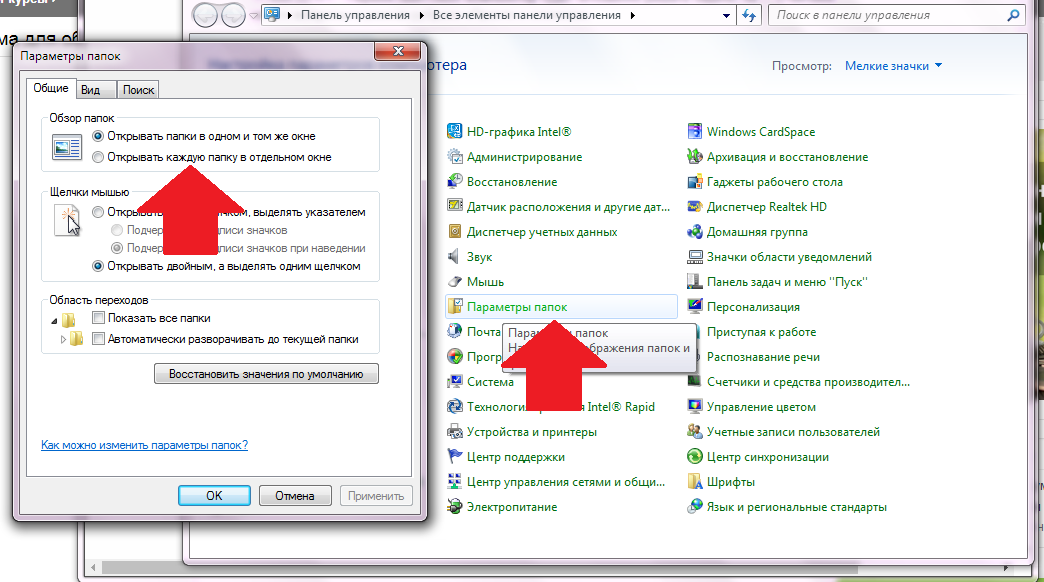Image resolution: width=1044 pixels, height=582 pixels.
Task: Enable Показать все папки checkbox
Action: pyautogui.click(x=99, y=318)
